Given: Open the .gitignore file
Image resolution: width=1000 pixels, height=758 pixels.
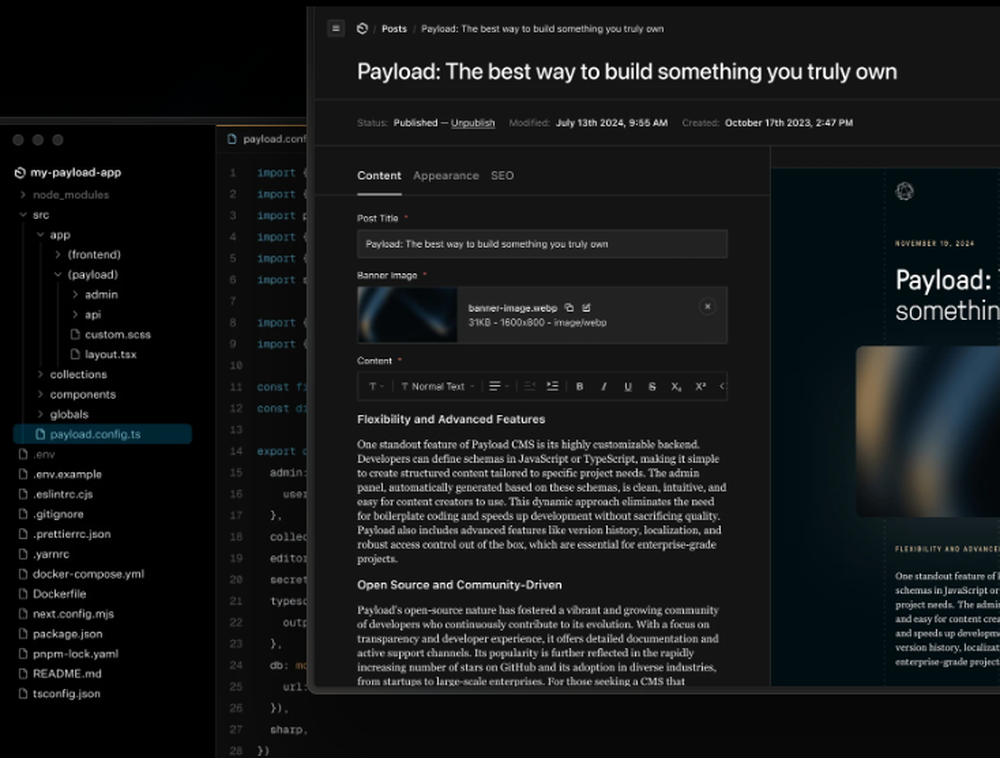Looking at the screenshot, I should [x=51, y=514].
